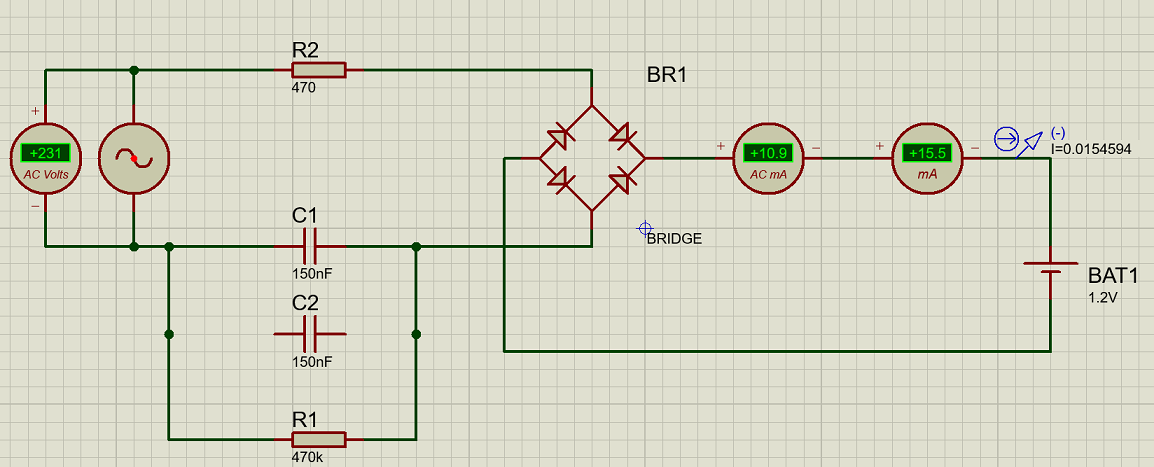Image resolution: width=1154 pixels, height=467 pixels.
Task: Select bridge rectifier BR1 diode symbol
Action: point(592,158)
